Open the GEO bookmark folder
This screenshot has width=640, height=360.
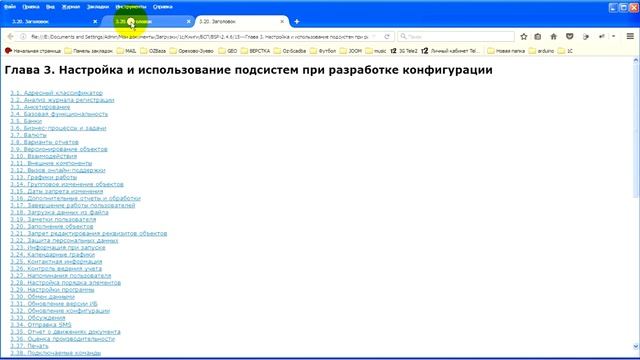click(228, 51)
